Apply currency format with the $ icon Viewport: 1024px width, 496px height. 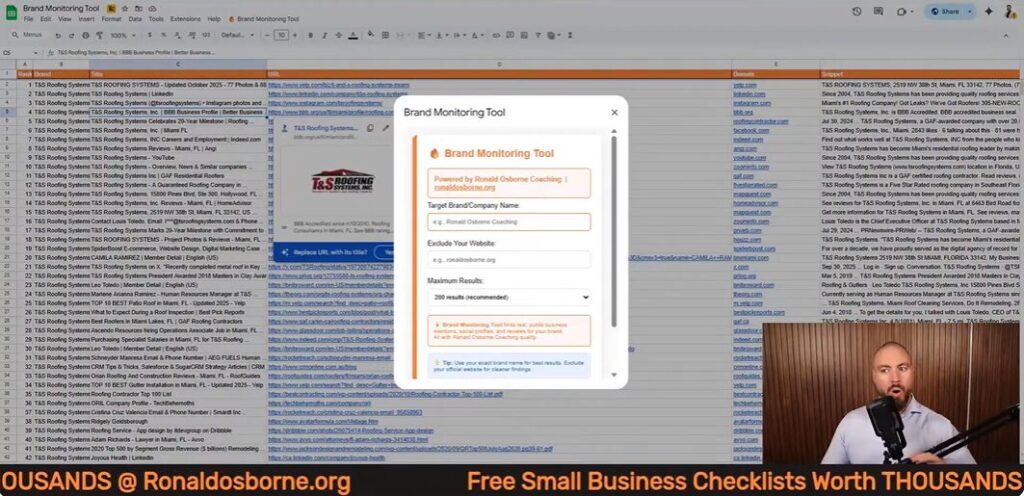click(150, 35)
